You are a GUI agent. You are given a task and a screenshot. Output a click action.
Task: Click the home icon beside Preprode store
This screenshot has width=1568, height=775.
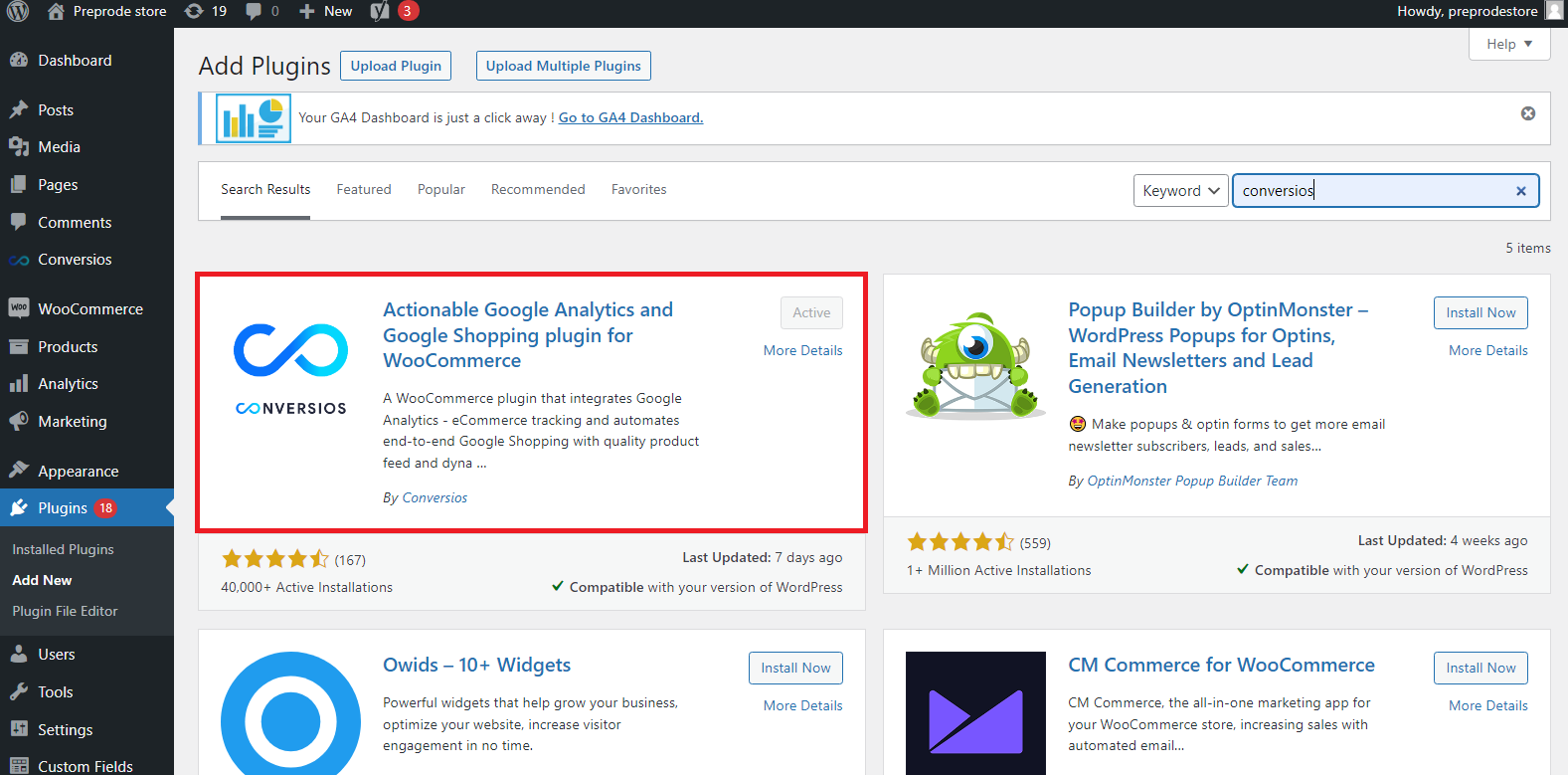56,11
